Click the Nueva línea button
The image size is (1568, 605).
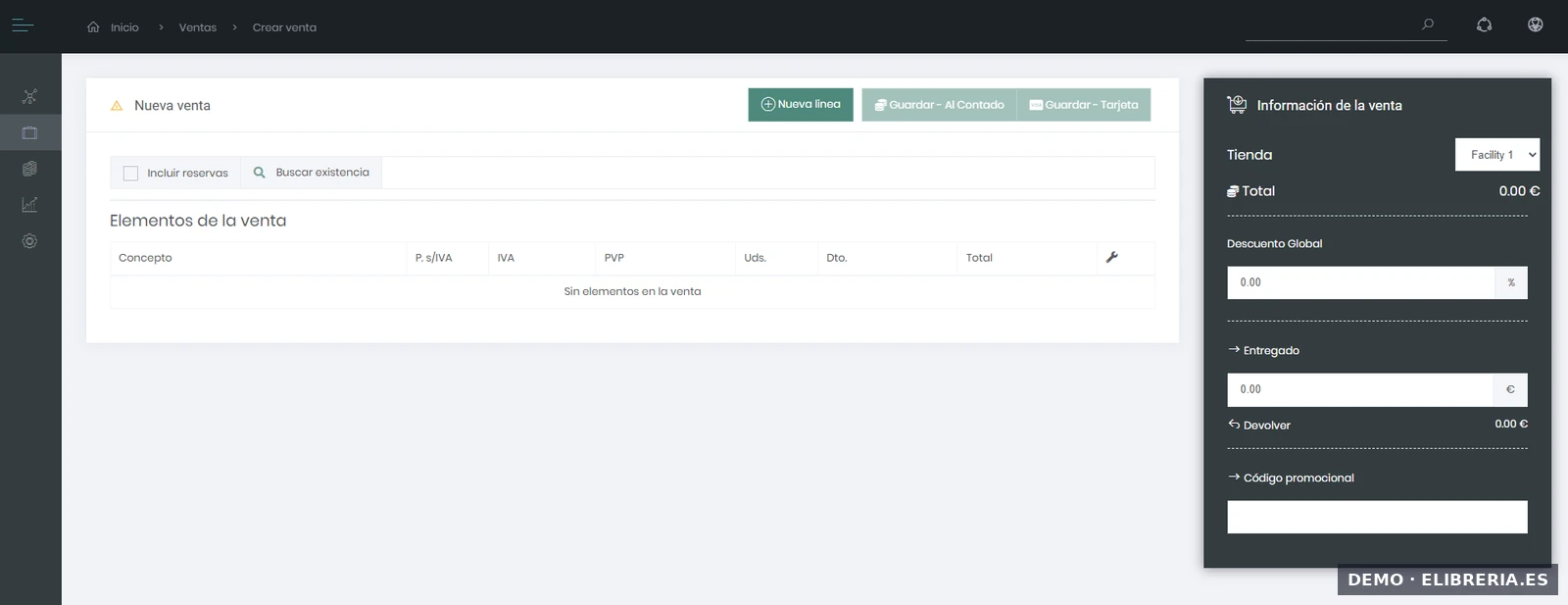coord(801,105)
